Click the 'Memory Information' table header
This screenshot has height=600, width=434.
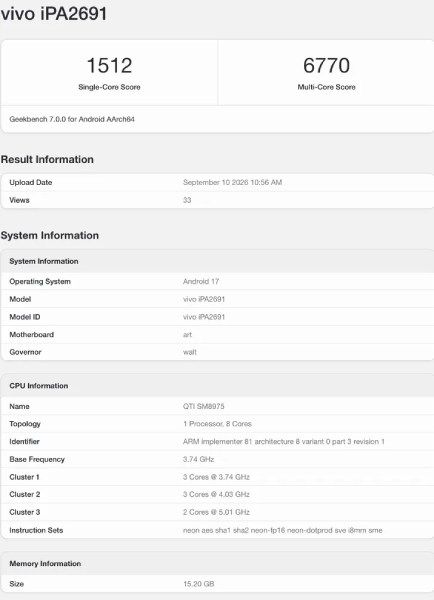click(x=217, y=564)
